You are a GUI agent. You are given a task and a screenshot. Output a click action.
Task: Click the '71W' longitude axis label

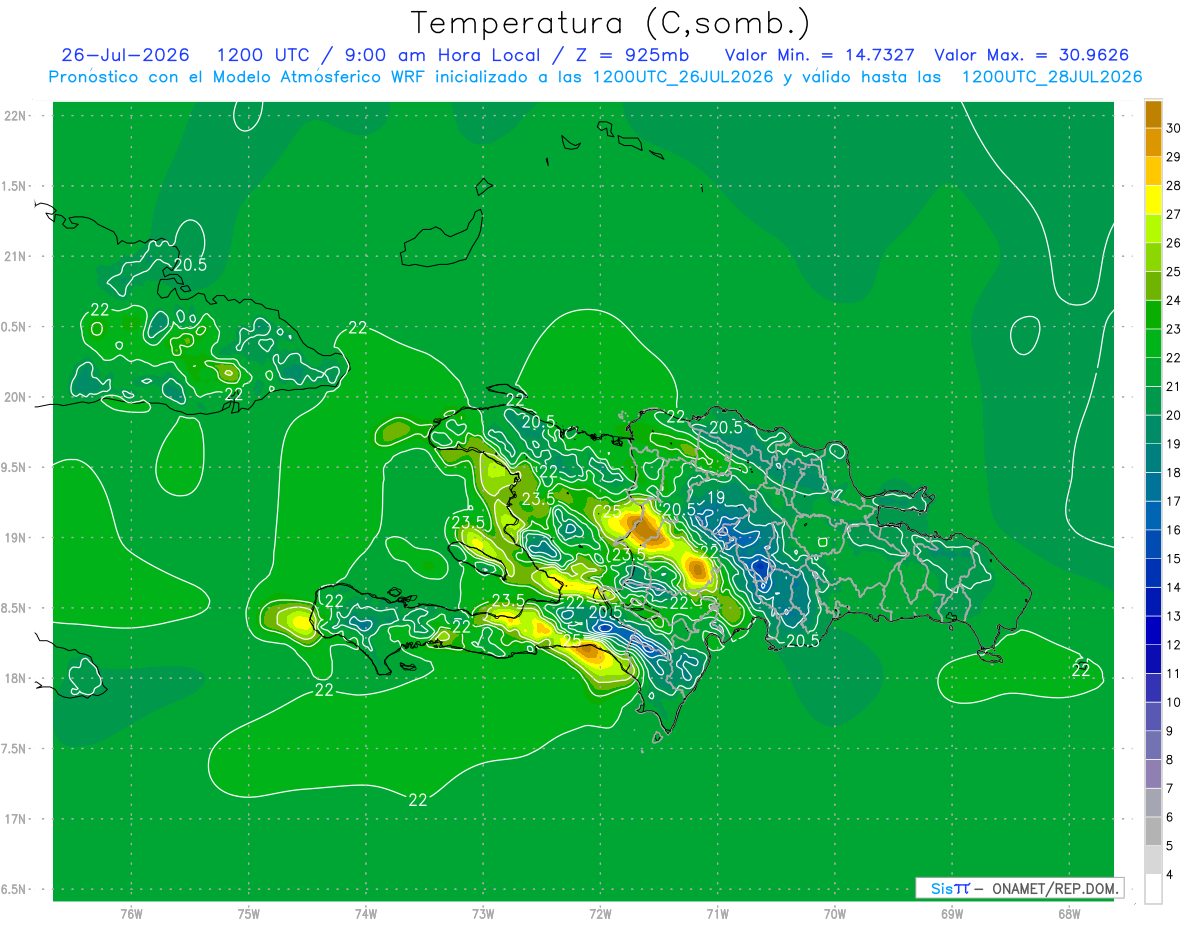(717, 913)
